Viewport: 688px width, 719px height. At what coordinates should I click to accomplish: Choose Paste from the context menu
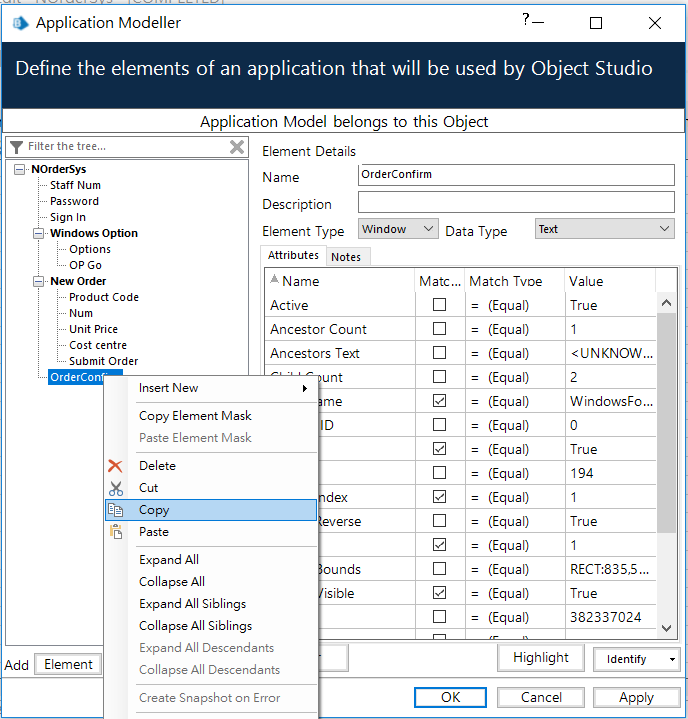coord(211,532)
